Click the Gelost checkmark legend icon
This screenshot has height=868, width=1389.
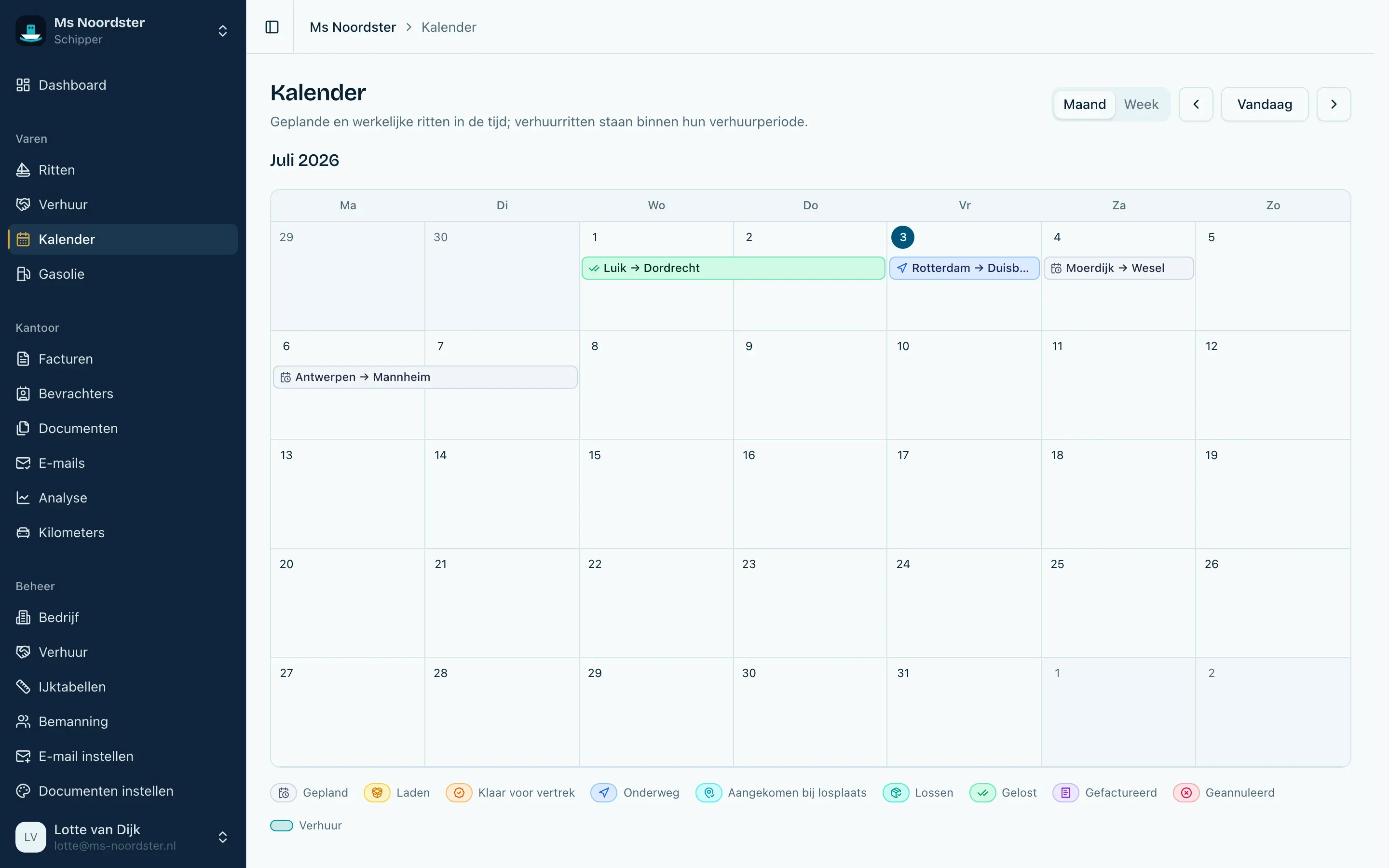click(x=982, y=793)
